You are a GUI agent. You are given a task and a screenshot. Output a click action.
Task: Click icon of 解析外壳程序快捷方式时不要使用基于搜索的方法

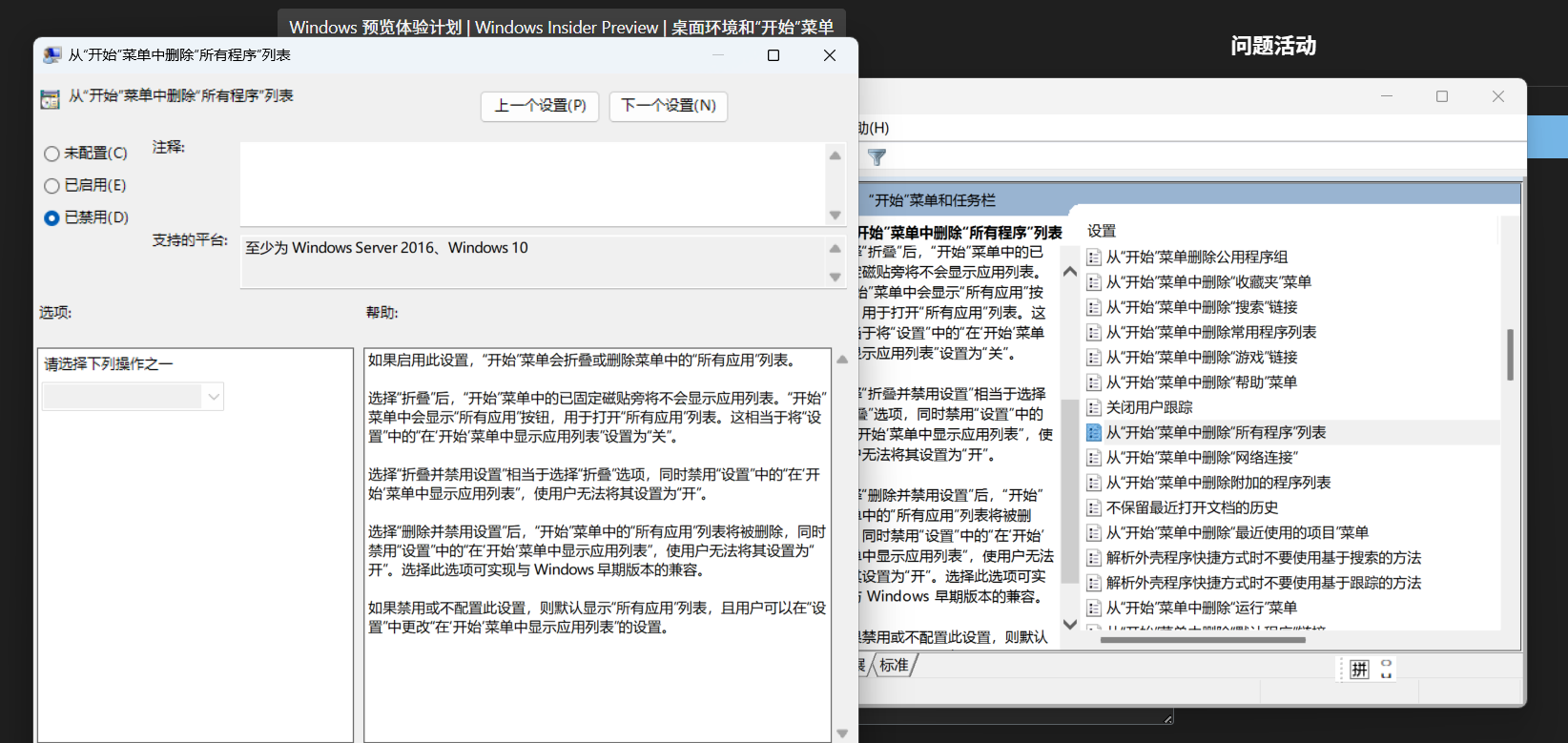pyautogui.click(x=1094, y=558)
